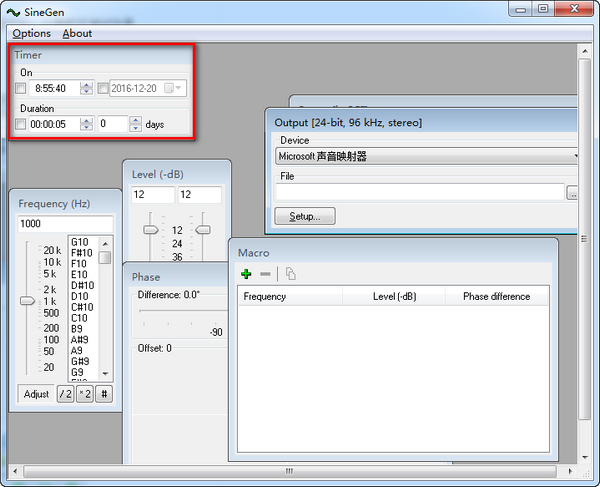Click horizontal scrollbar right arrow
600x487 pixels.
[570, 471]
